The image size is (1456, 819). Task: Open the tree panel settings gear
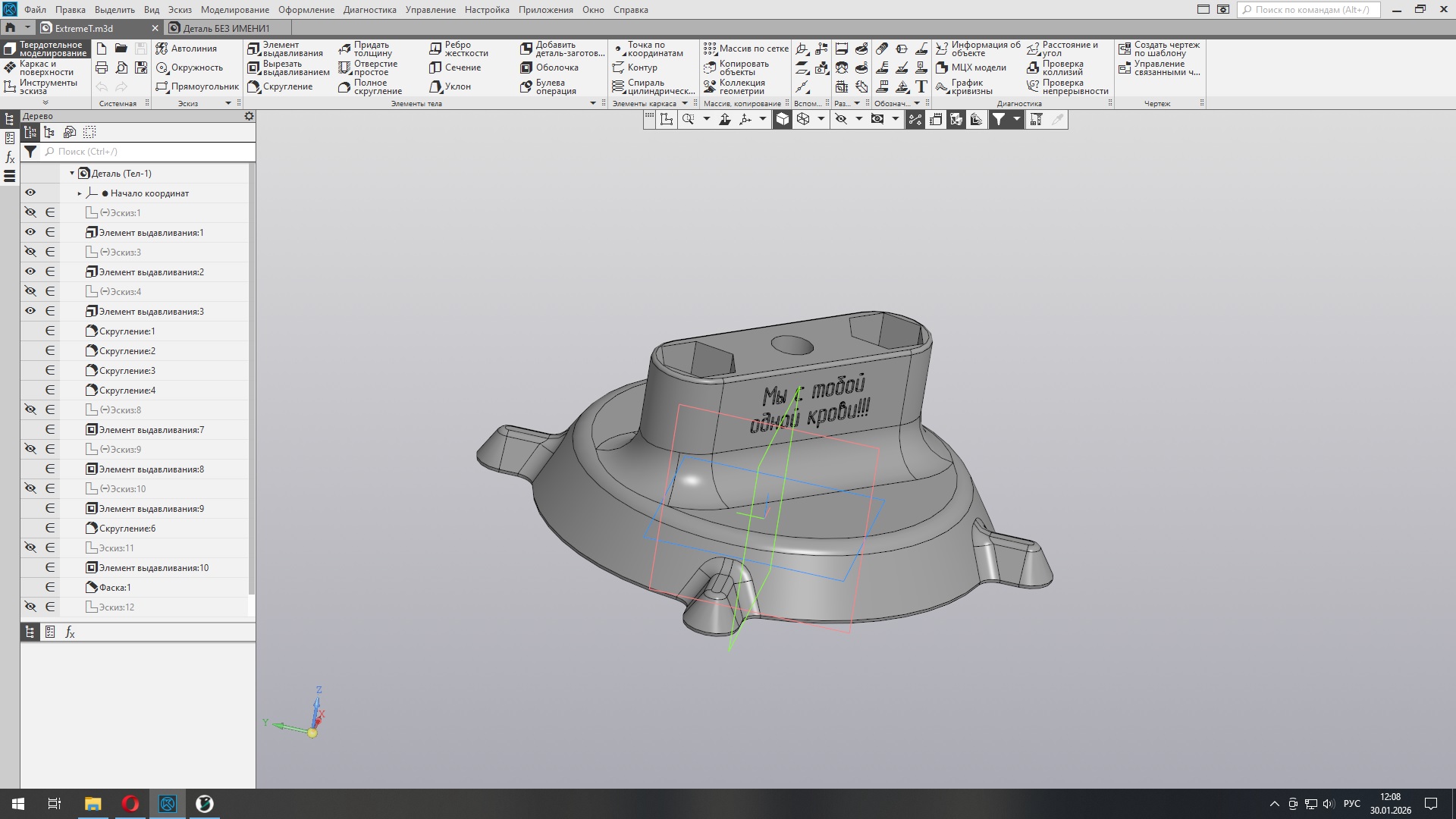point(249,116)
